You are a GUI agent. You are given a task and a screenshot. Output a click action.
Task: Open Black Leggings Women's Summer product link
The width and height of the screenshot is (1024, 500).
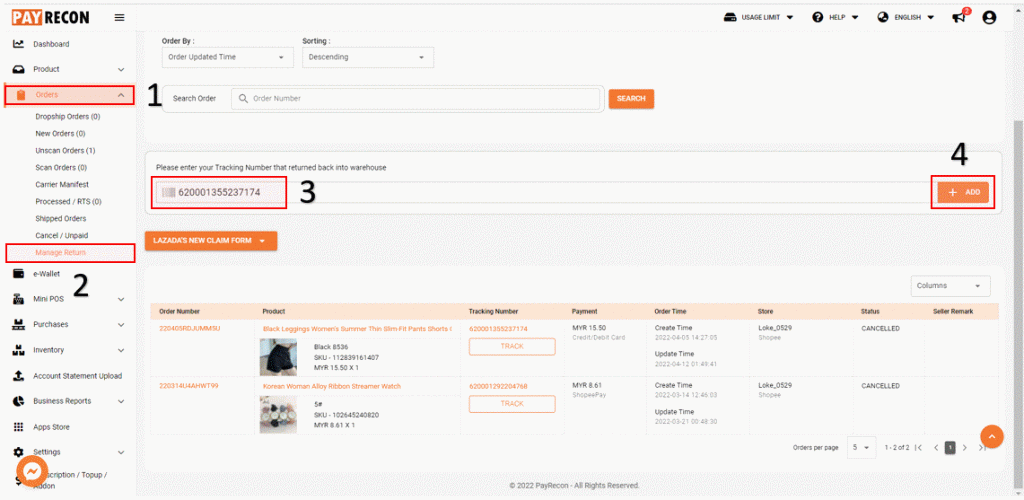click(357, 329)
